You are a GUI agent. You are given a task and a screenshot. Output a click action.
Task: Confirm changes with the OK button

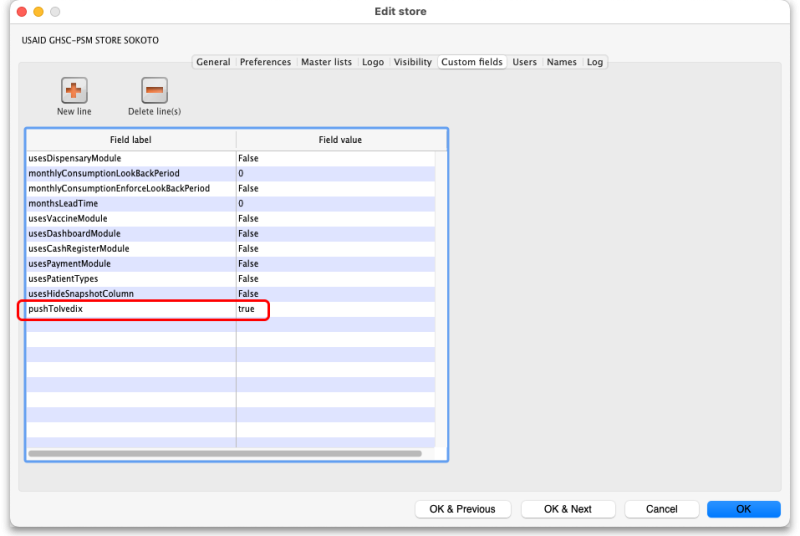point(743,509)
